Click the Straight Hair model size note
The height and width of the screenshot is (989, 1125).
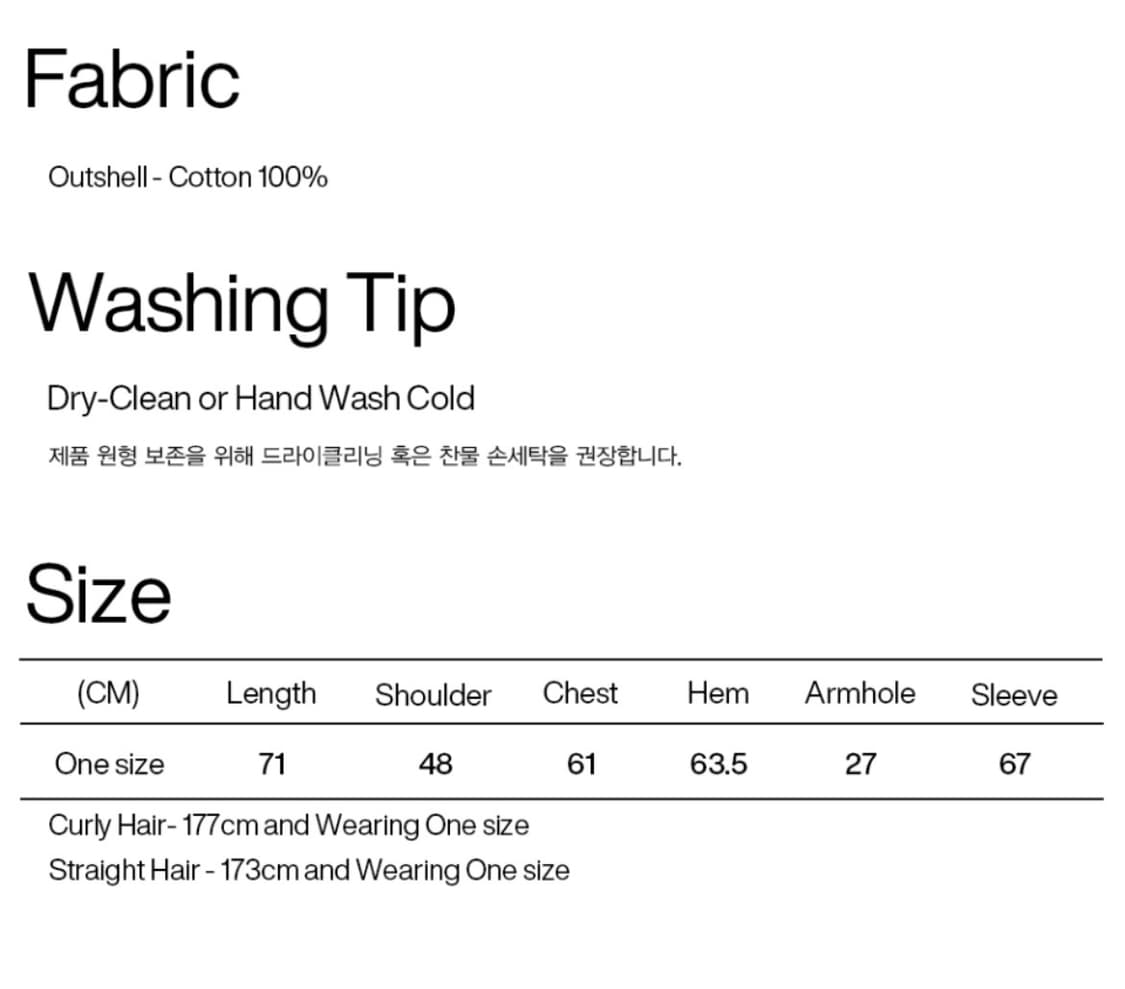pyautogui.click(x=309, y=870)
